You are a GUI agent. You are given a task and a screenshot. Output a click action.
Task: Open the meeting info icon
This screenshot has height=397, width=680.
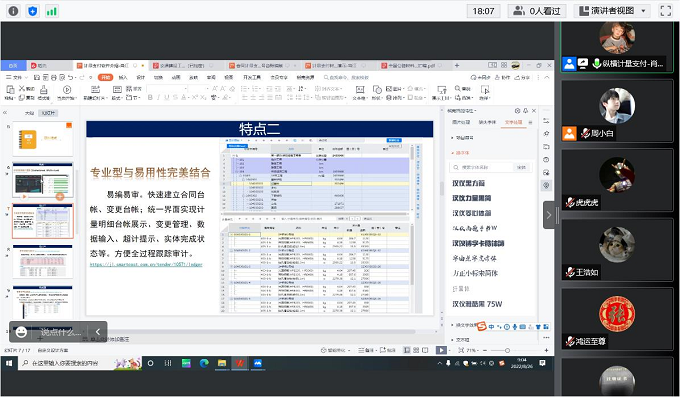pos(13,11)
